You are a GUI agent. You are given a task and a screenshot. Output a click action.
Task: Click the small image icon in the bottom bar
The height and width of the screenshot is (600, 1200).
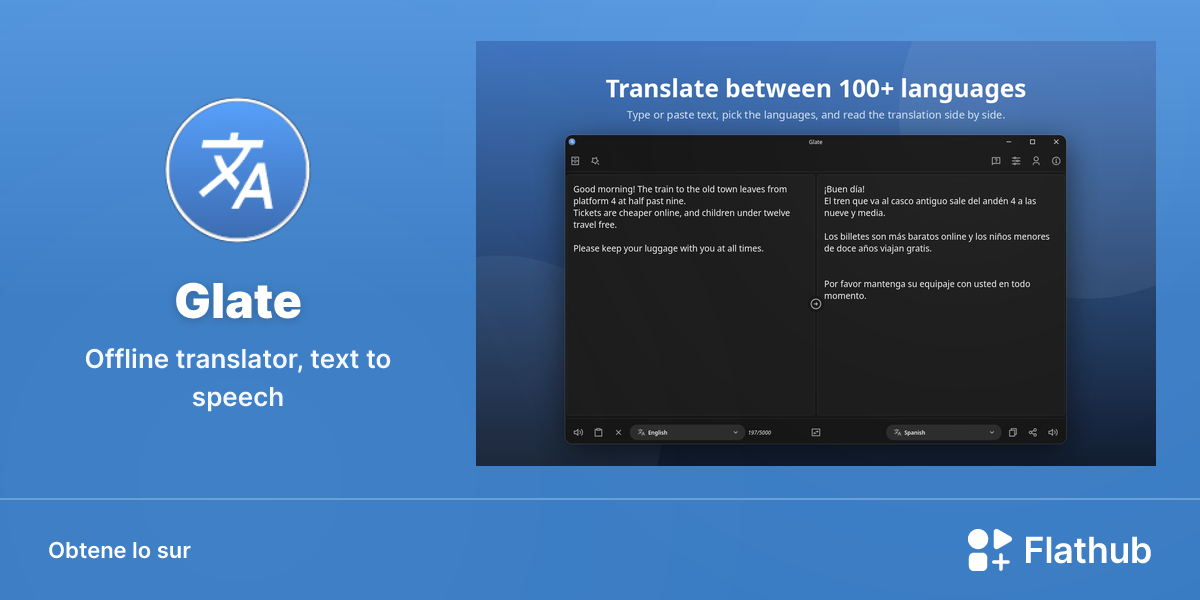[x=816, y=433]
